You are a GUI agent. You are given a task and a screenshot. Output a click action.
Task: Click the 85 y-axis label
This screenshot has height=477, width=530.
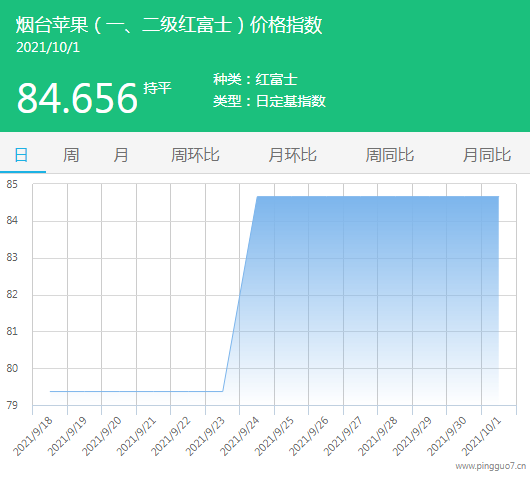point(12,184)
